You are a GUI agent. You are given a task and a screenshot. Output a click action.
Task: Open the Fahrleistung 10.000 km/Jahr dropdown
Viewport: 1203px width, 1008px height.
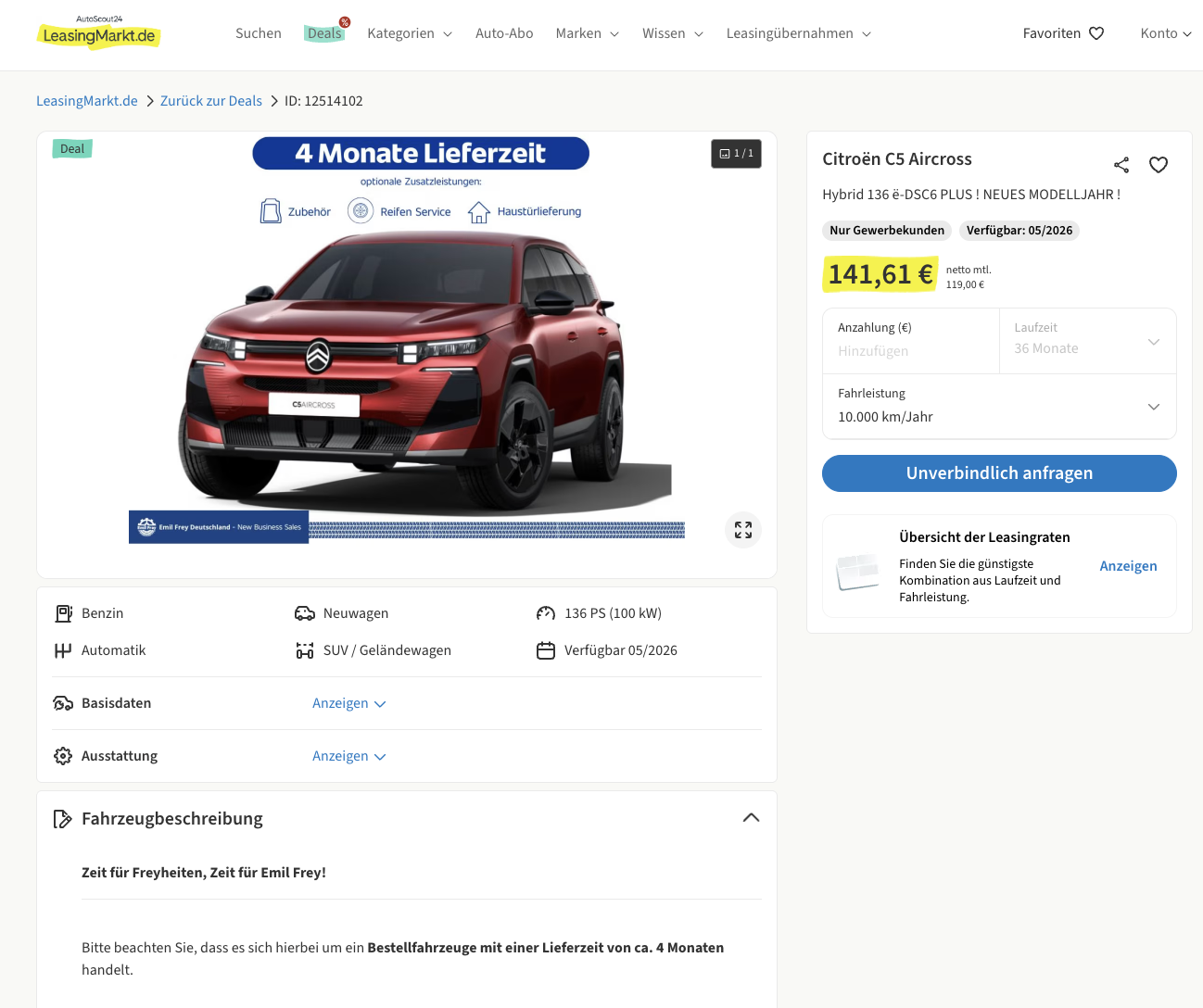pyautogui.click(x=999, y=407)
